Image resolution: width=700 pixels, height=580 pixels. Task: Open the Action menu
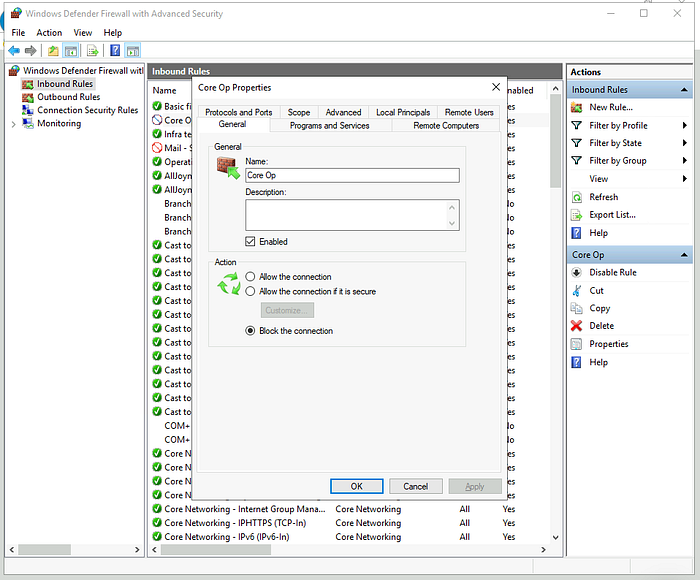click(x=49, y=33)
